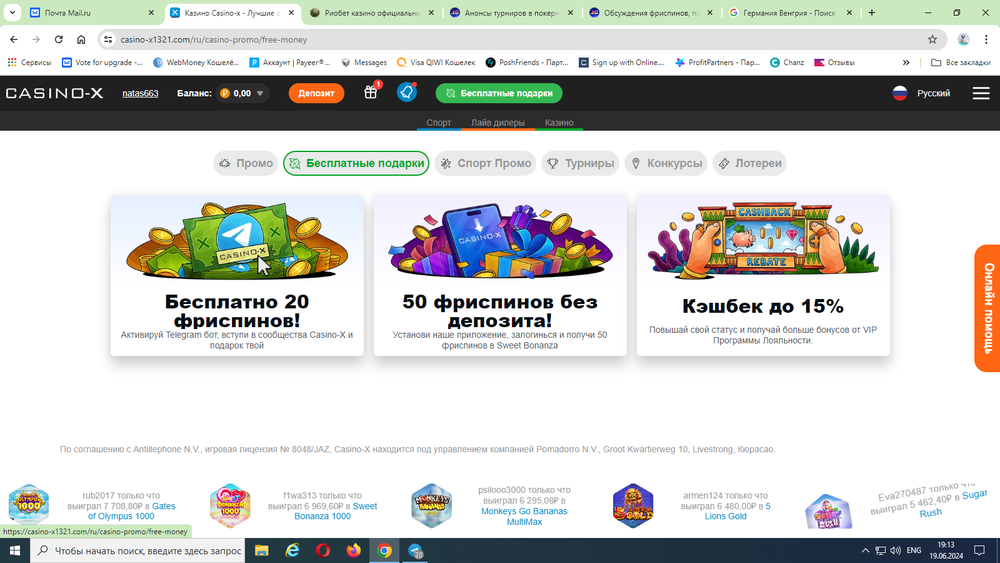This screenshot has height=563, width=1000.
Task: Open the Сервисы apps shortcut
Action: 29,62
